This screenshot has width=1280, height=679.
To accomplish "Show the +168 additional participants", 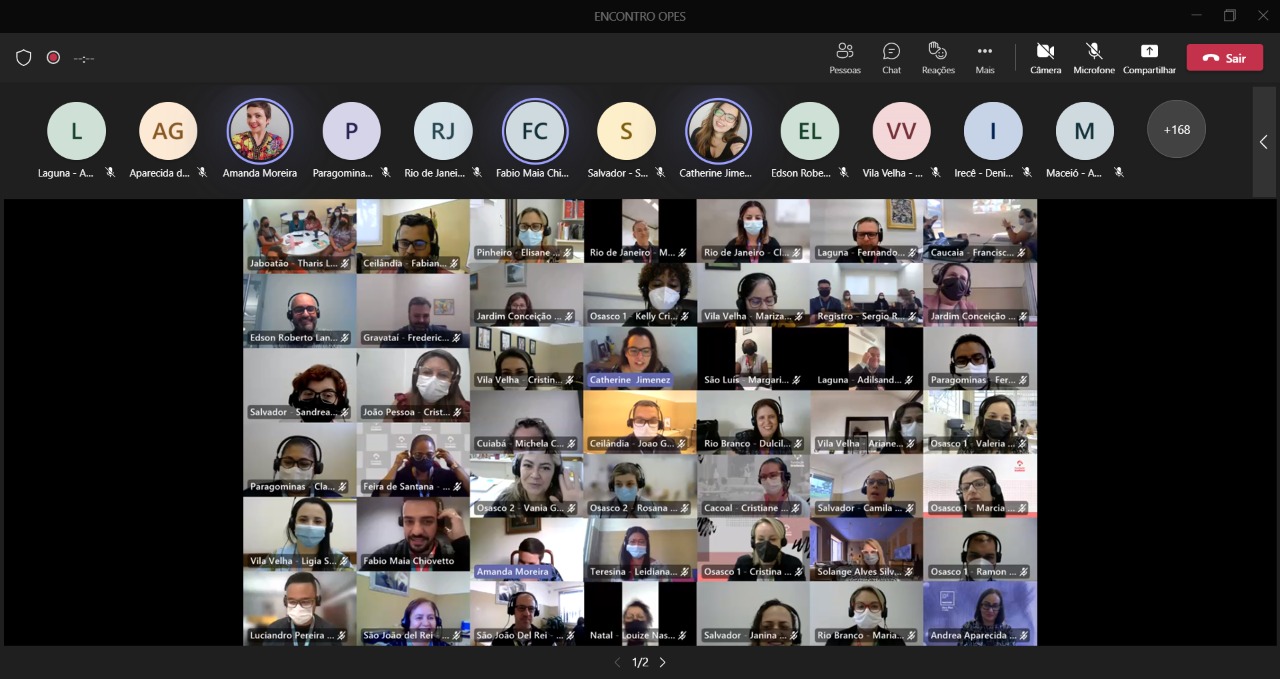I will 1176,129.
